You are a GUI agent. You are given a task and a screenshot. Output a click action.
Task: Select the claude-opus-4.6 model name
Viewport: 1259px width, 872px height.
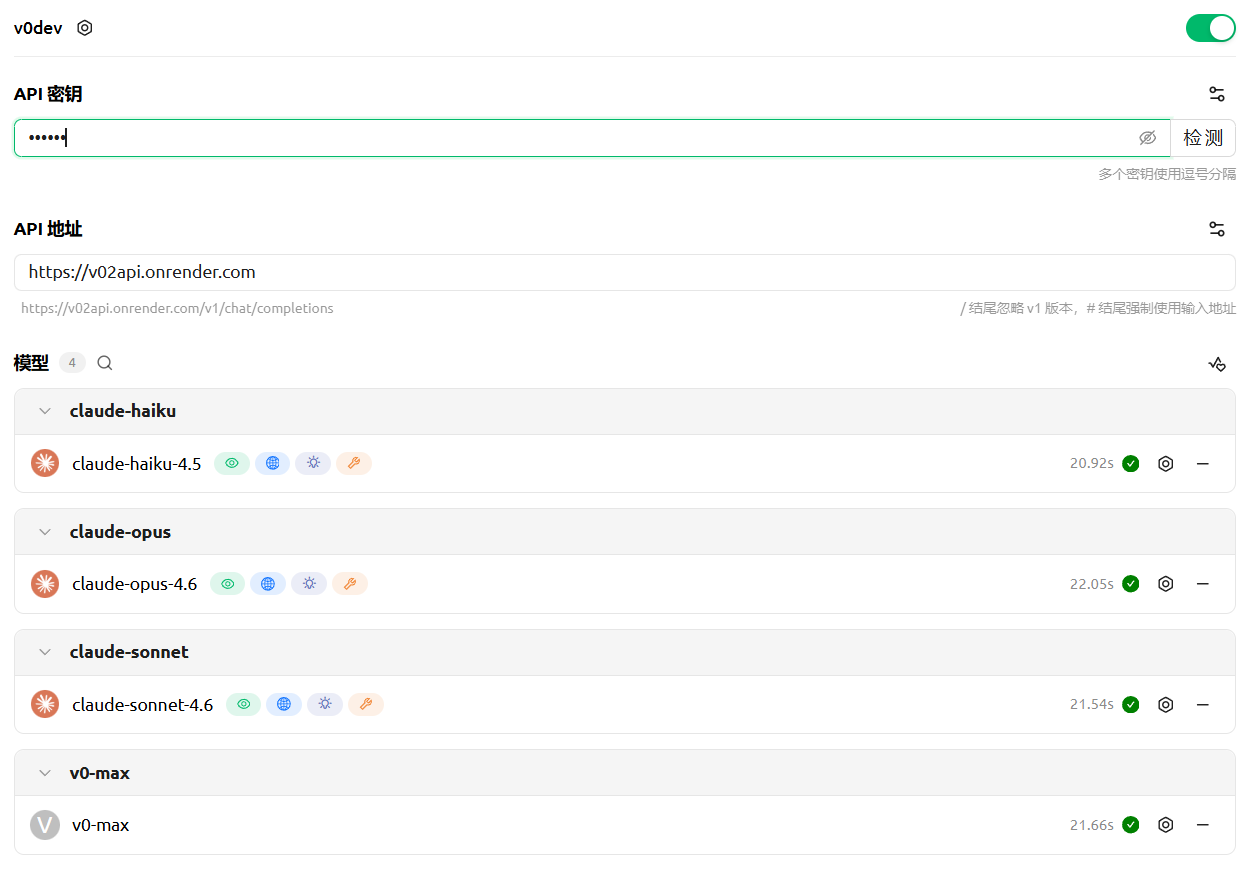(135, 584)
